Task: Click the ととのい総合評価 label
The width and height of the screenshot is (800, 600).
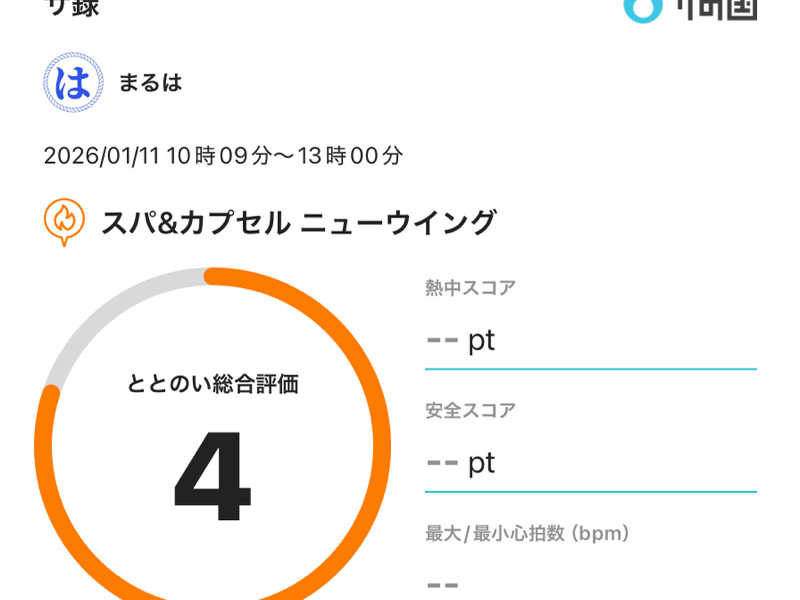Action: (x=212, y=383)
